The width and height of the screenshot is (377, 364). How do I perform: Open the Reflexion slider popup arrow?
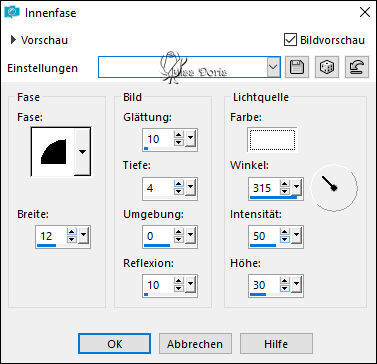coord(190,284)
